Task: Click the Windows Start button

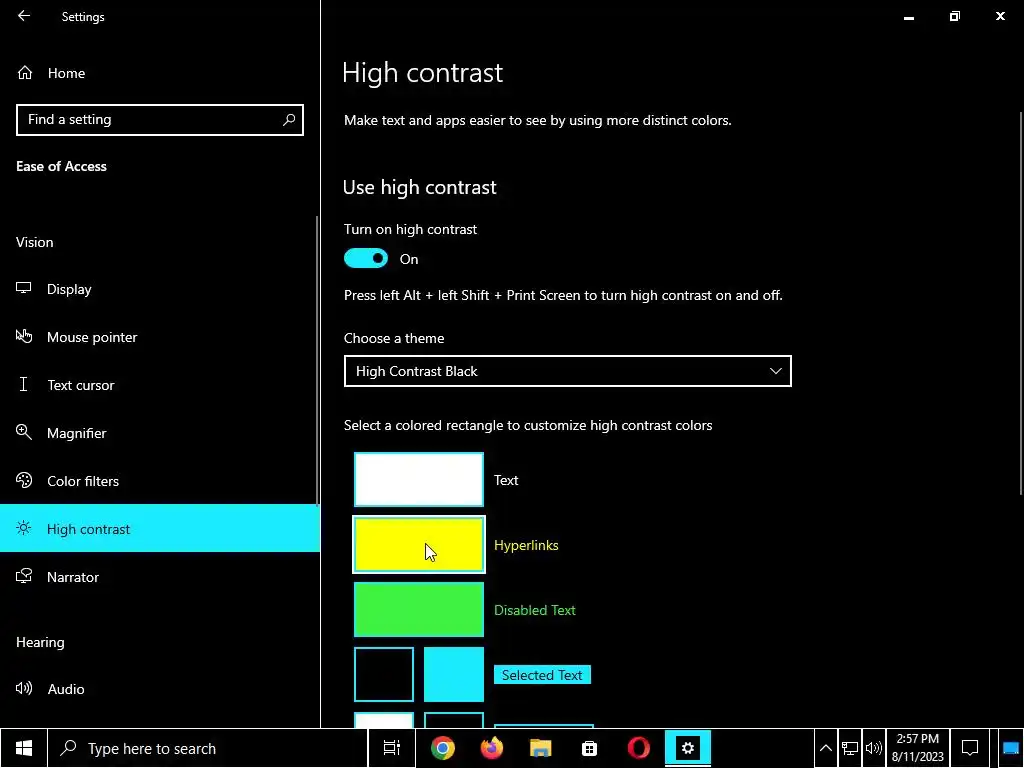Action: [24, 748]
